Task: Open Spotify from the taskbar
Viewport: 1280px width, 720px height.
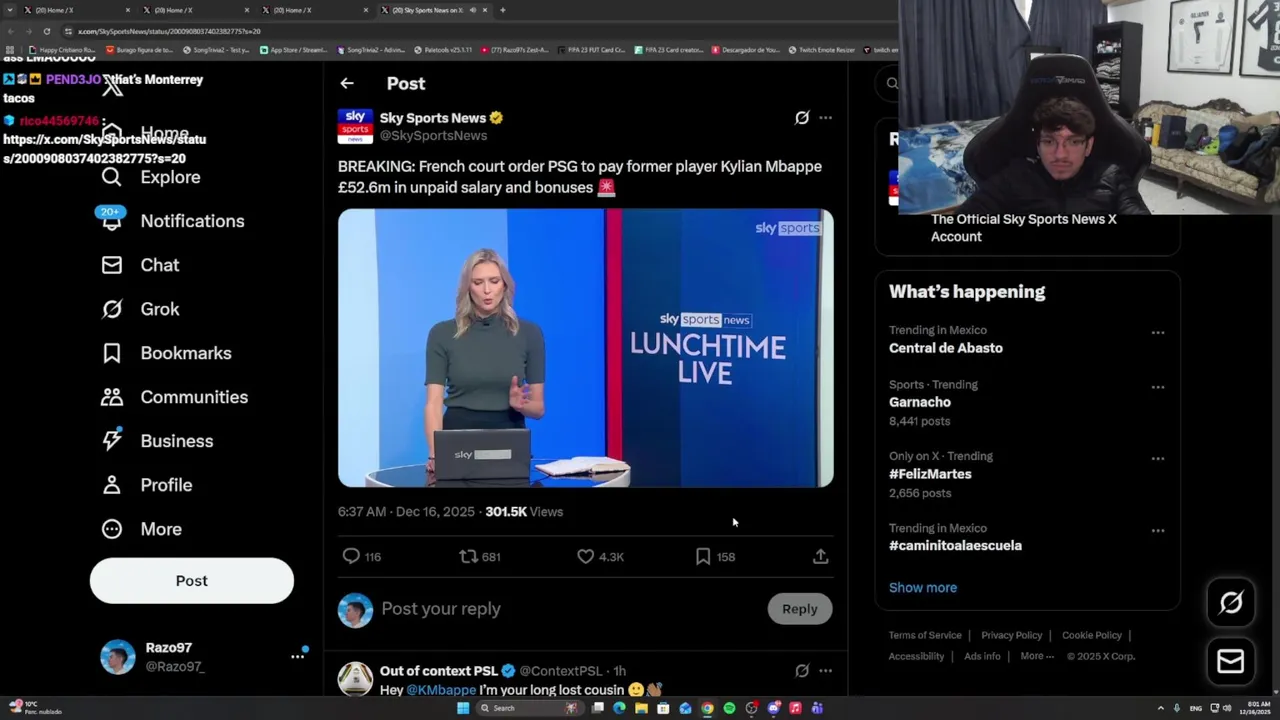Action: [729, 708]
